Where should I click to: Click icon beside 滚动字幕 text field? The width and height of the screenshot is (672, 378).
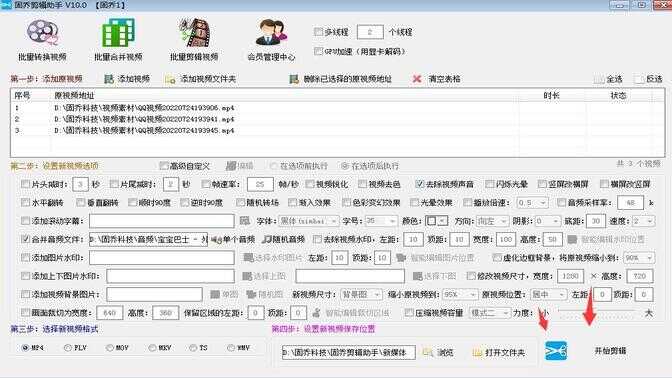coord(244,221)
